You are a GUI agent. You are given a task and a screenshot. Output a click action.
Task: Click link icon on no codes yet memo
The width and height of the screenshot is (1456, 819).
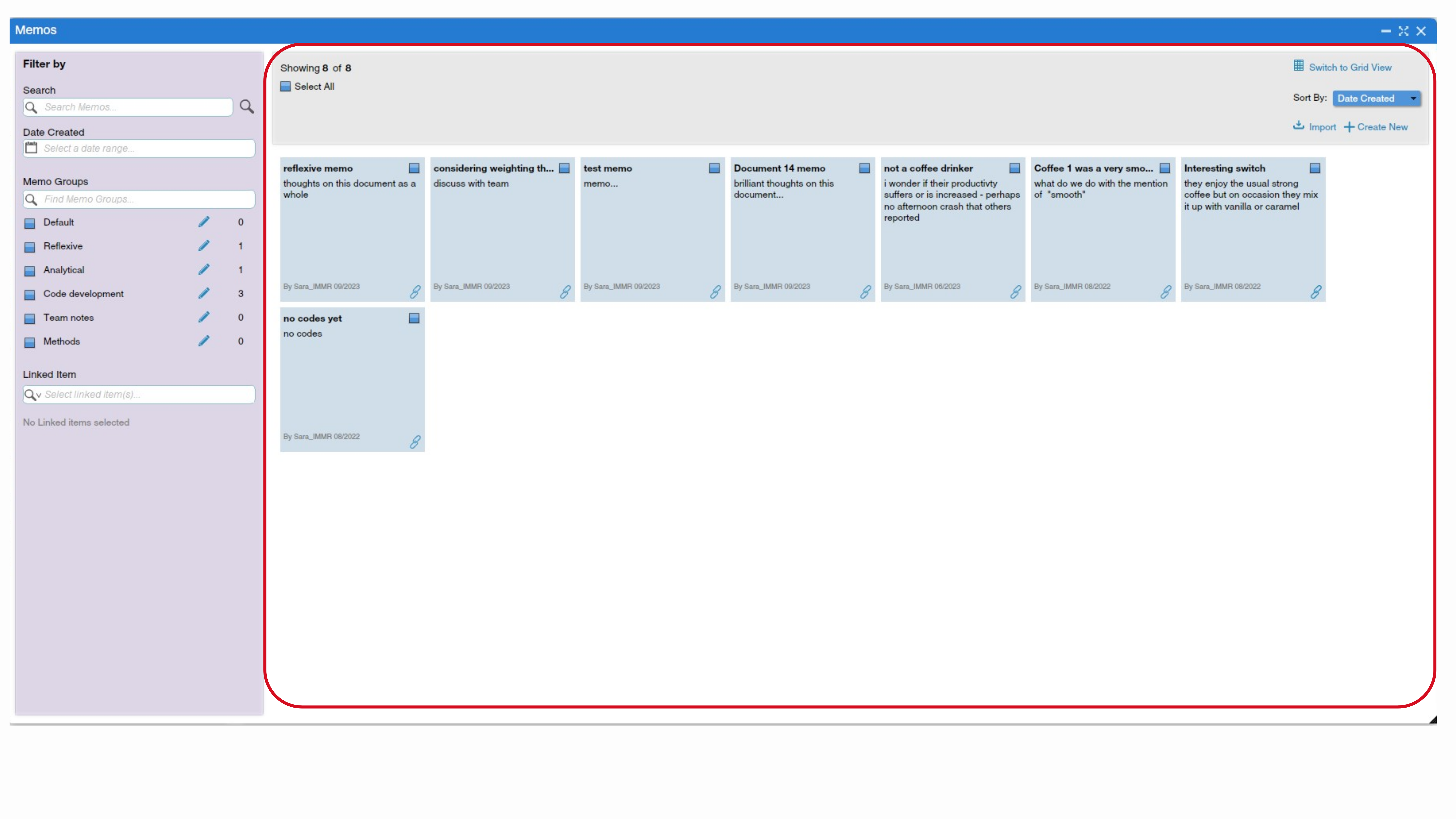pyautogui.click(x=415, y=441)
